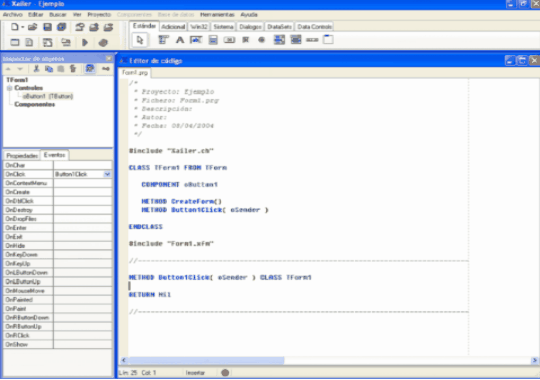540x380 pixels.
Task: Select the Memo component icon
Action: (x=213, y=40)
